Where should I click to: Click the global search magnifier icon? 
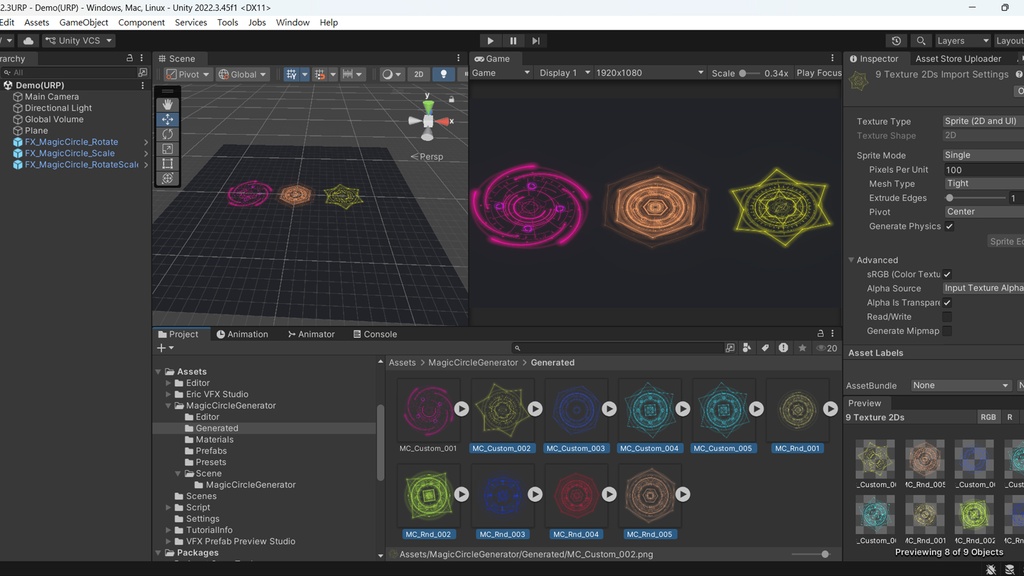(921, 40)
